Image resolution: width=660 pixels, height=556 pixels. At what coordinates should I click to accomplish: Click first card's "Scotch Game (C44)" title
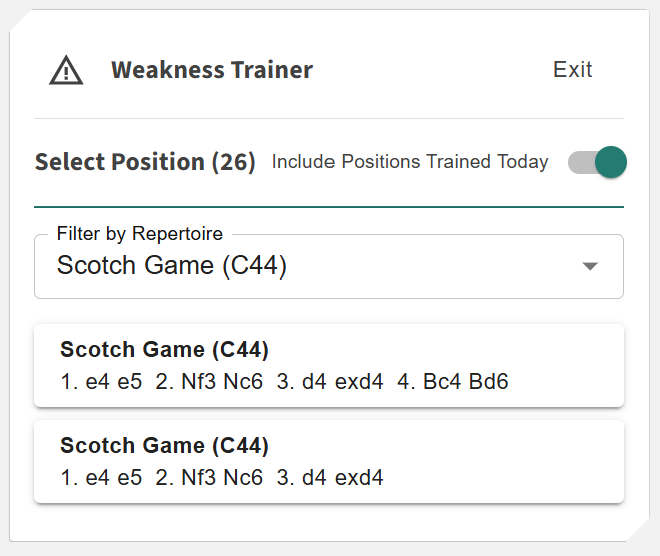[x=164, y=350]
